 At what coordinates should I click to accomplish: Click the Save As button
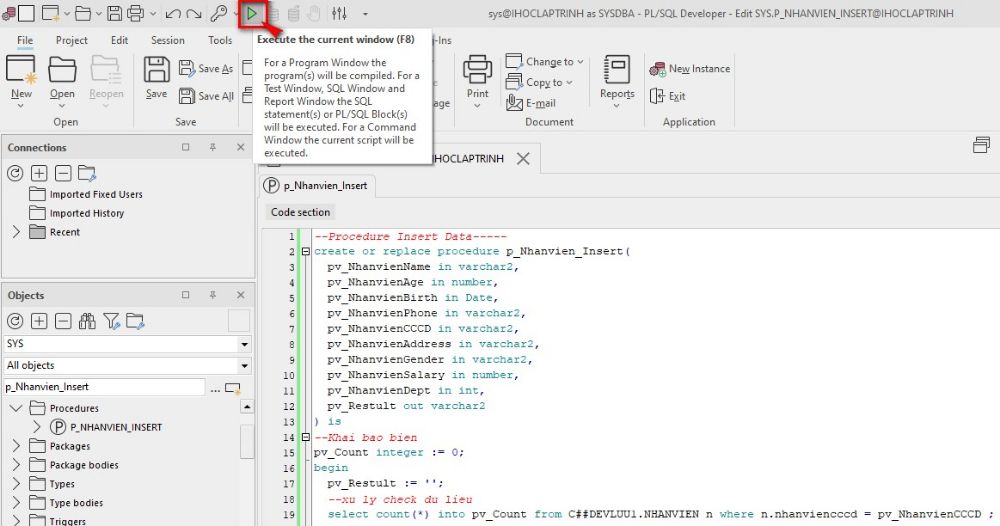206,68
